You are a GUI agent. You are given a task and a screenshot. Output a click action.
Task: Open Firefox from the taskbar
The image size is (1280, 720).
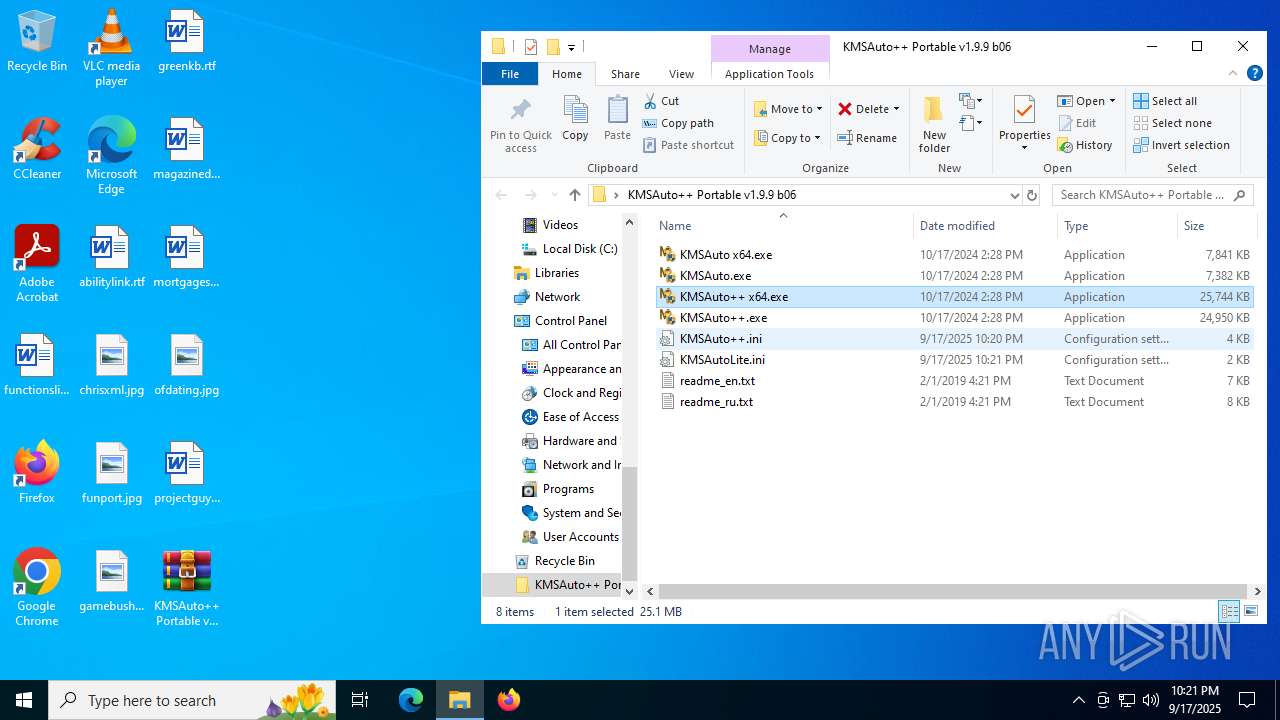pos(509,700)
